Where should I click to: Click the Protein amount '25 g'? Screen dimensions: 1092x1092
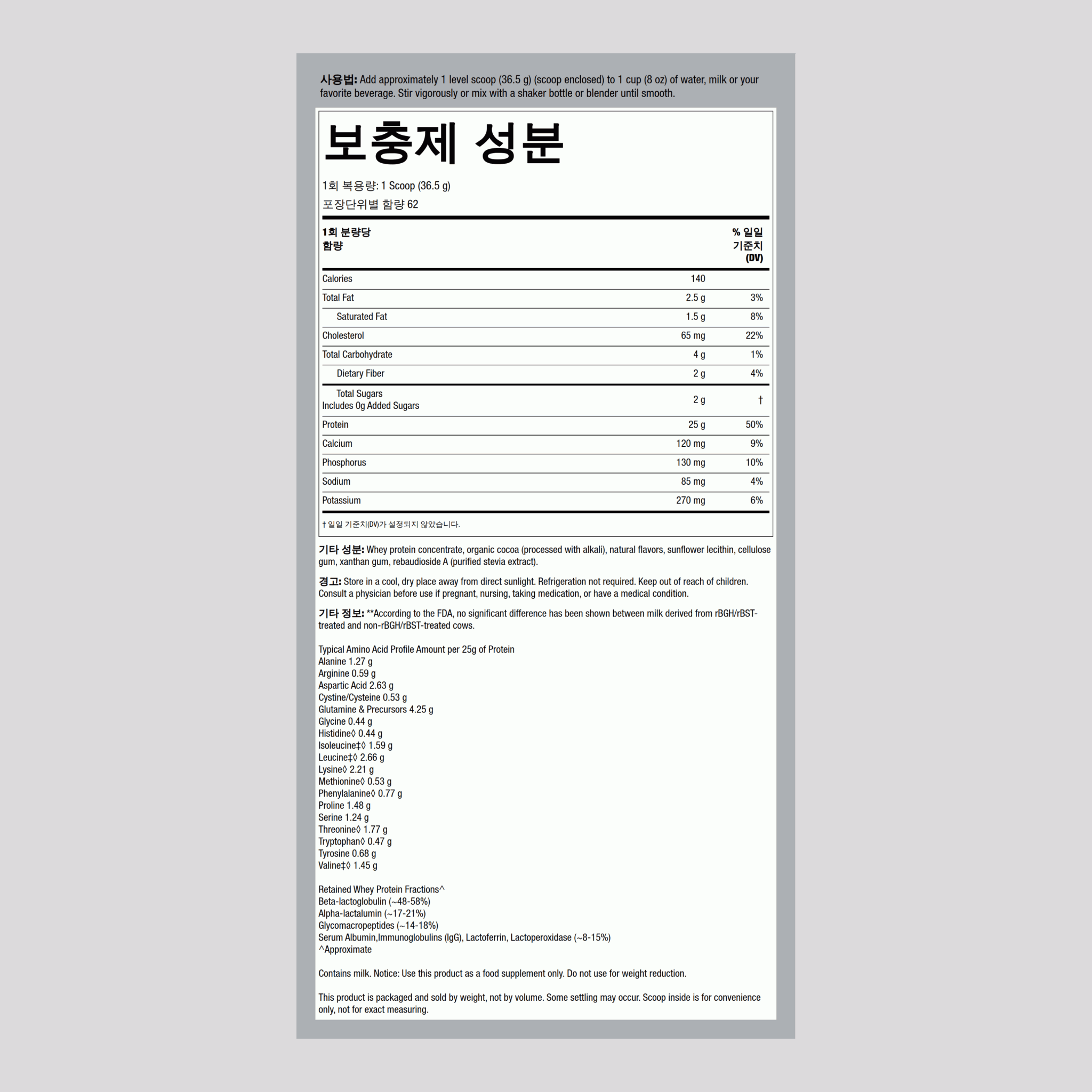[x=696, y=425]
